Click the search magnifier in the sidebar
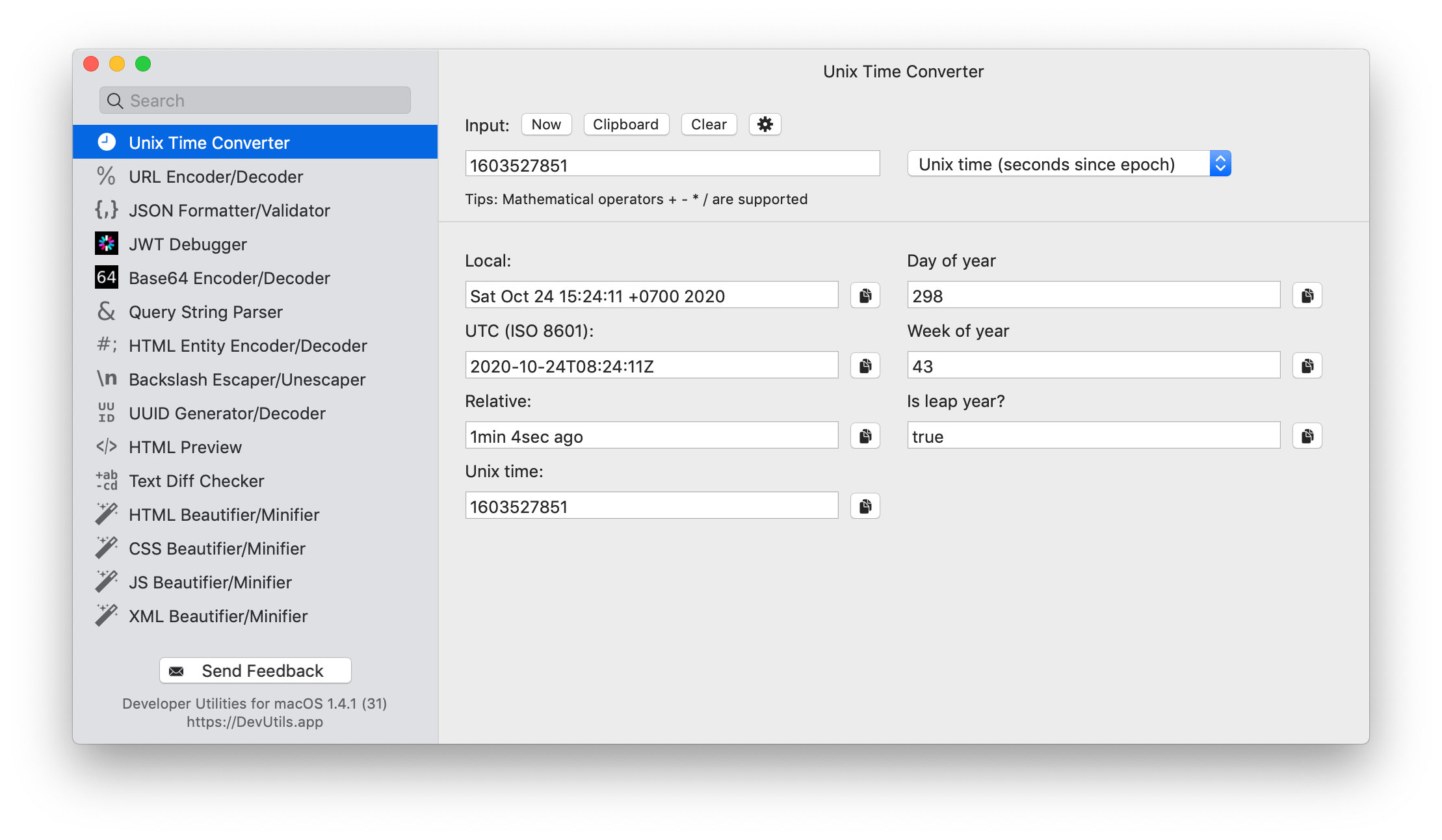The image size is (1442, 840). coord(114,100)
